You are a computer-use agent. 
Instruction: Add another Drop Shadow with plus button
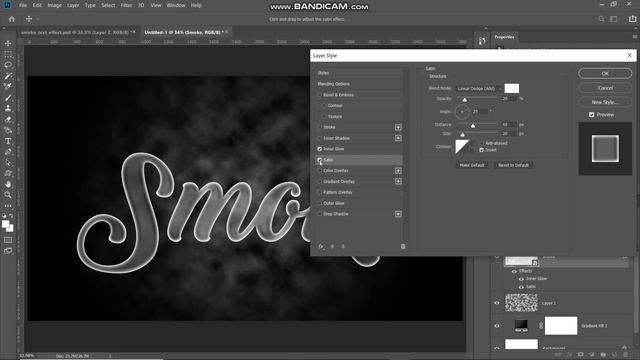(x=398, y=214)
